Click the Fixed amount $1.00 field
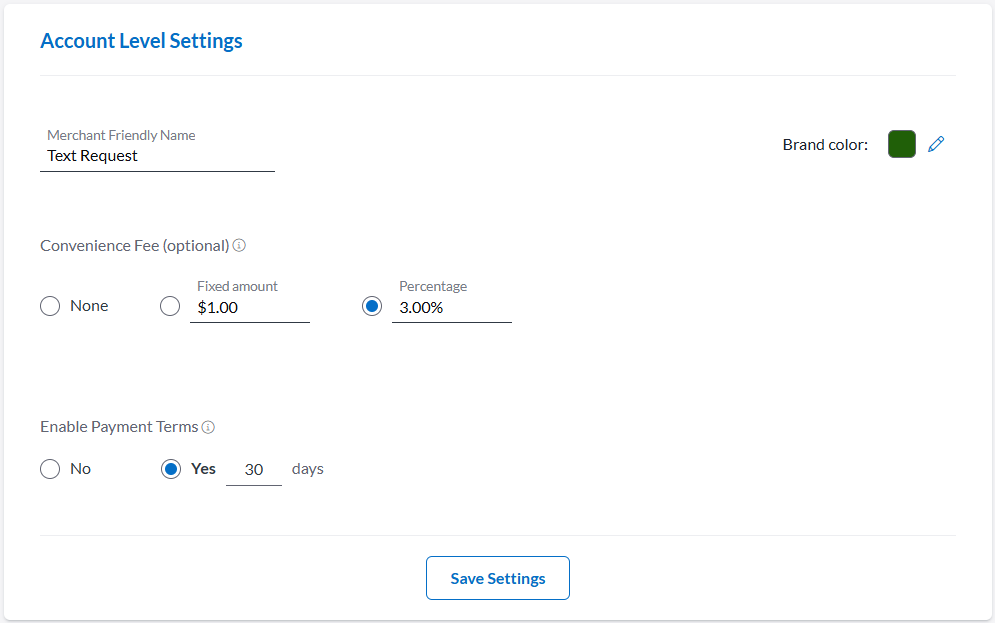Image resolution: width=995 pixels, height=623 pixels. tap(249, 308)
